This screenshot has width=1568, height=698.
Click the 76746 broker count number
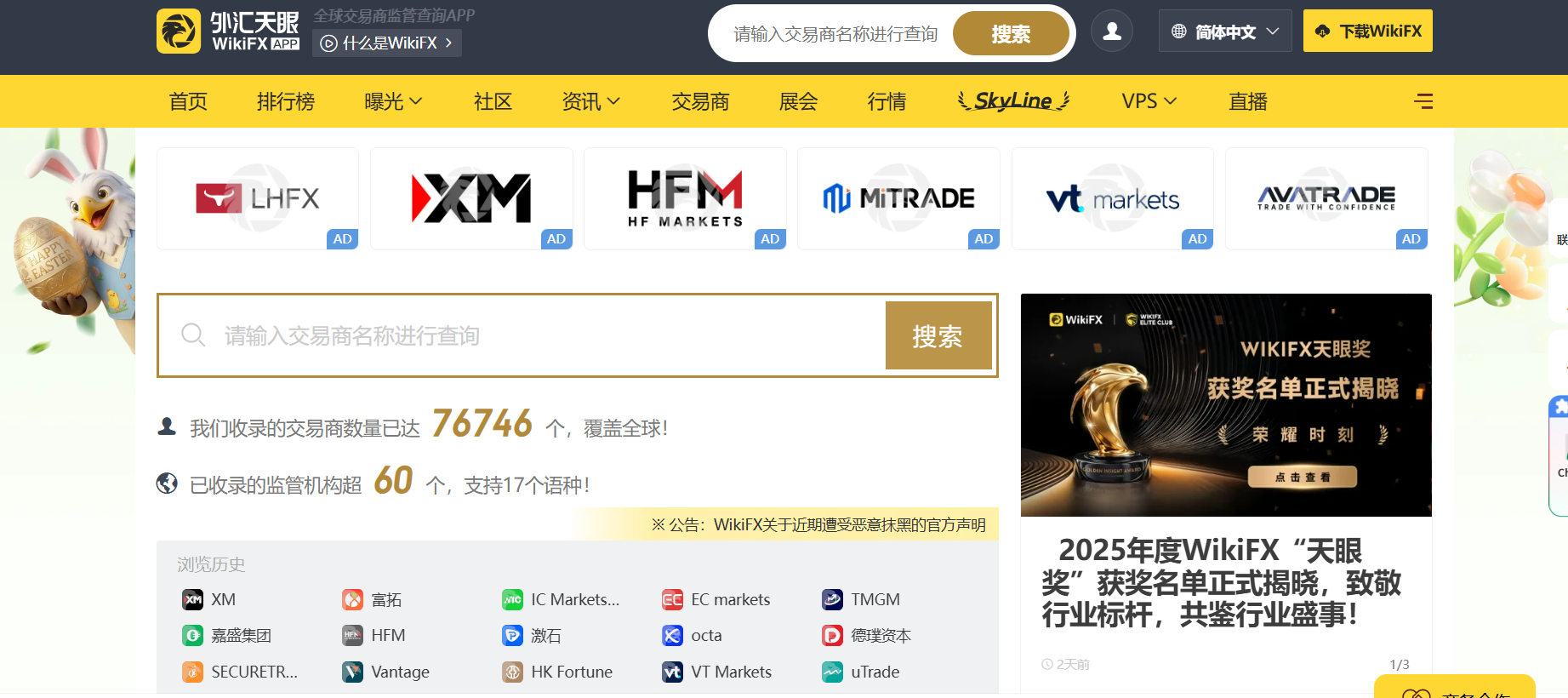[x=482, y=423]
